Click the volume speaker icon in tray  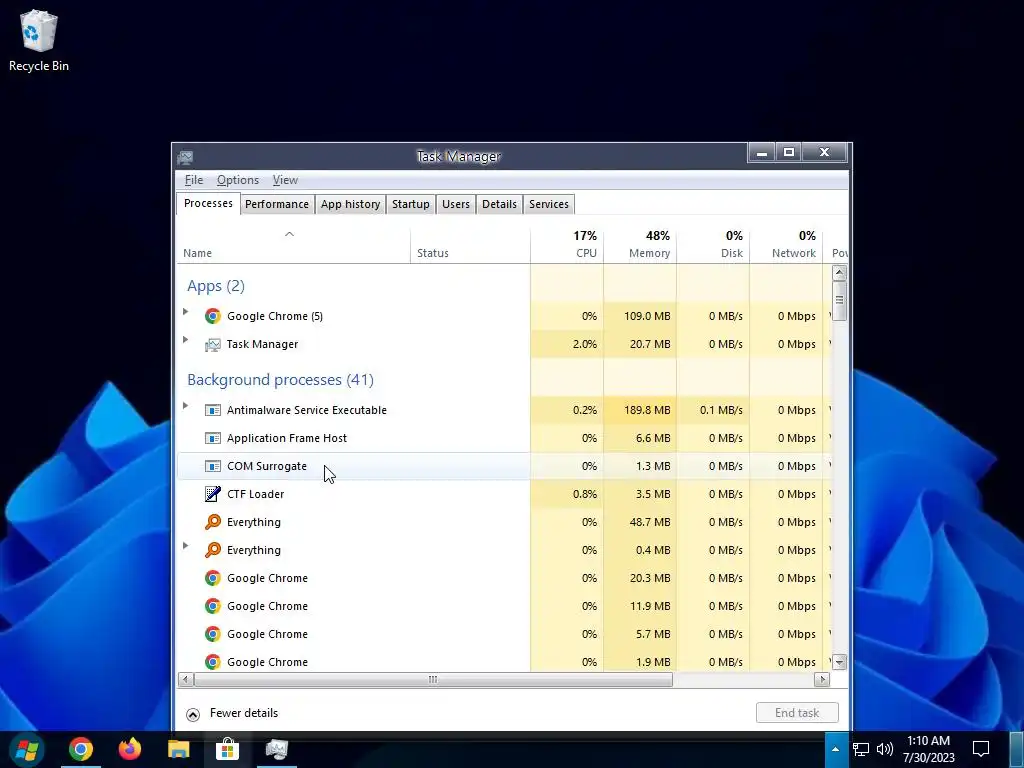[x=885, y=749]
